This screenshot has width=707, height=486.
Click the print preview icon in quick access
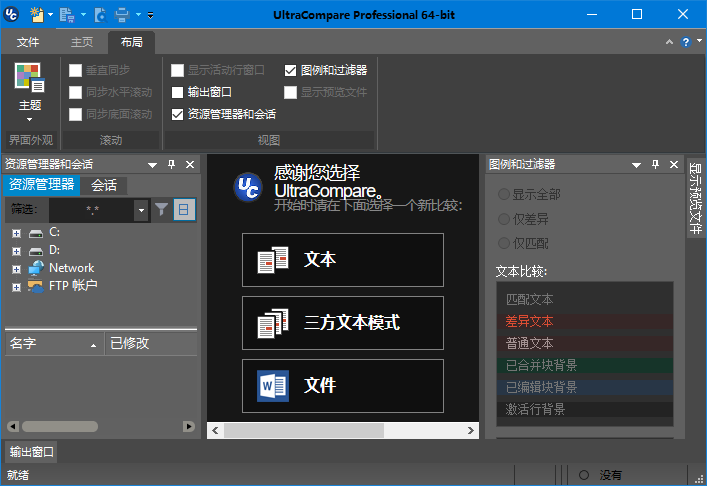coord(101,14)
